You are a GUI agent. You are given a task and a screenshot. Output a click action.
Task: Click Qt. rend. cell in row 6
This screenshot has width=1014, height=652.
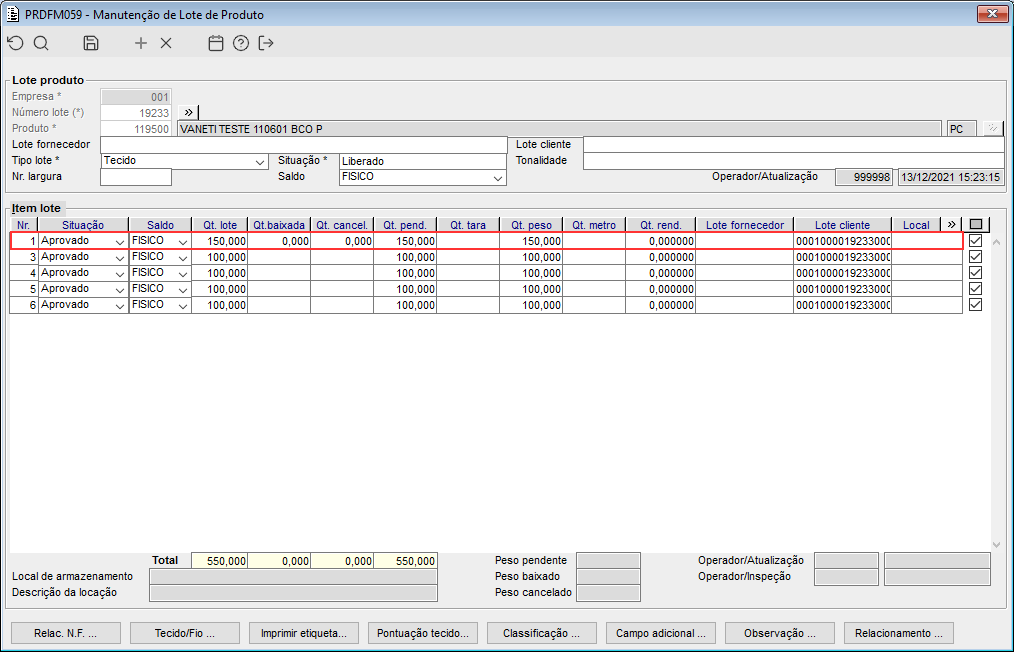coord(661,305)
